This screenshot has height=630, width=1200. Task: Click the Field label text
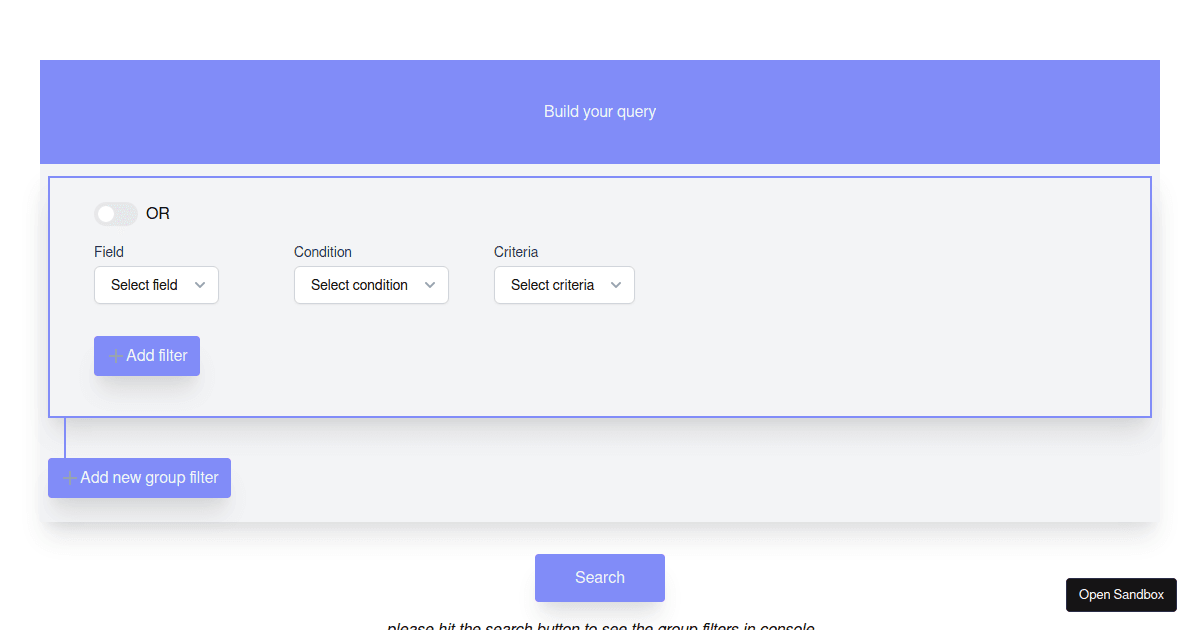pyautogui.click(x=109, y=252)
